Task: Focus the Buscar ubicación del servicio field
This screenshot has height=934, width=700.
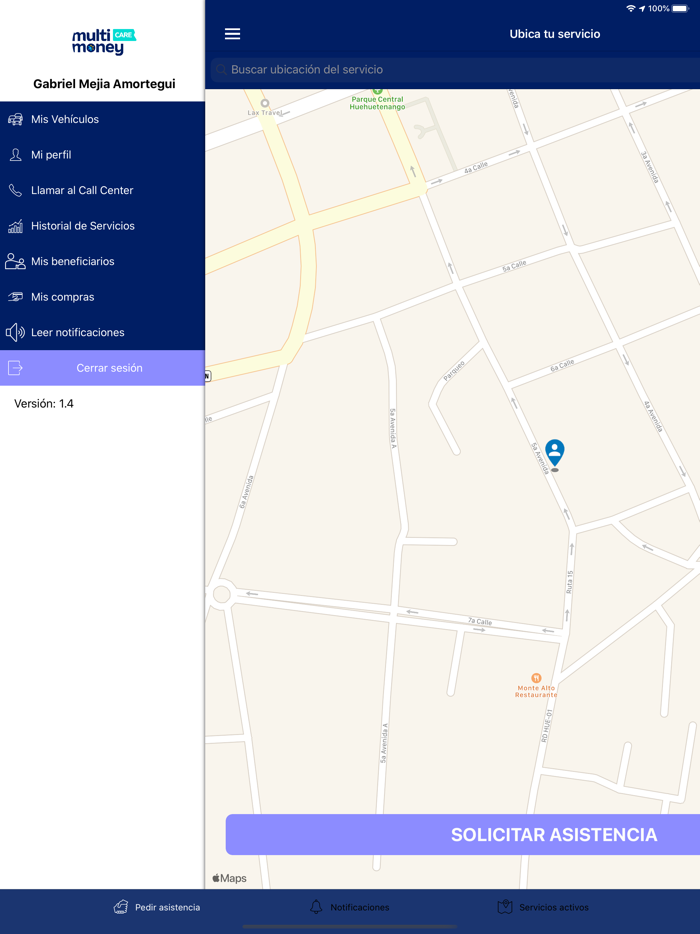Action: click(x=456, y=70)
